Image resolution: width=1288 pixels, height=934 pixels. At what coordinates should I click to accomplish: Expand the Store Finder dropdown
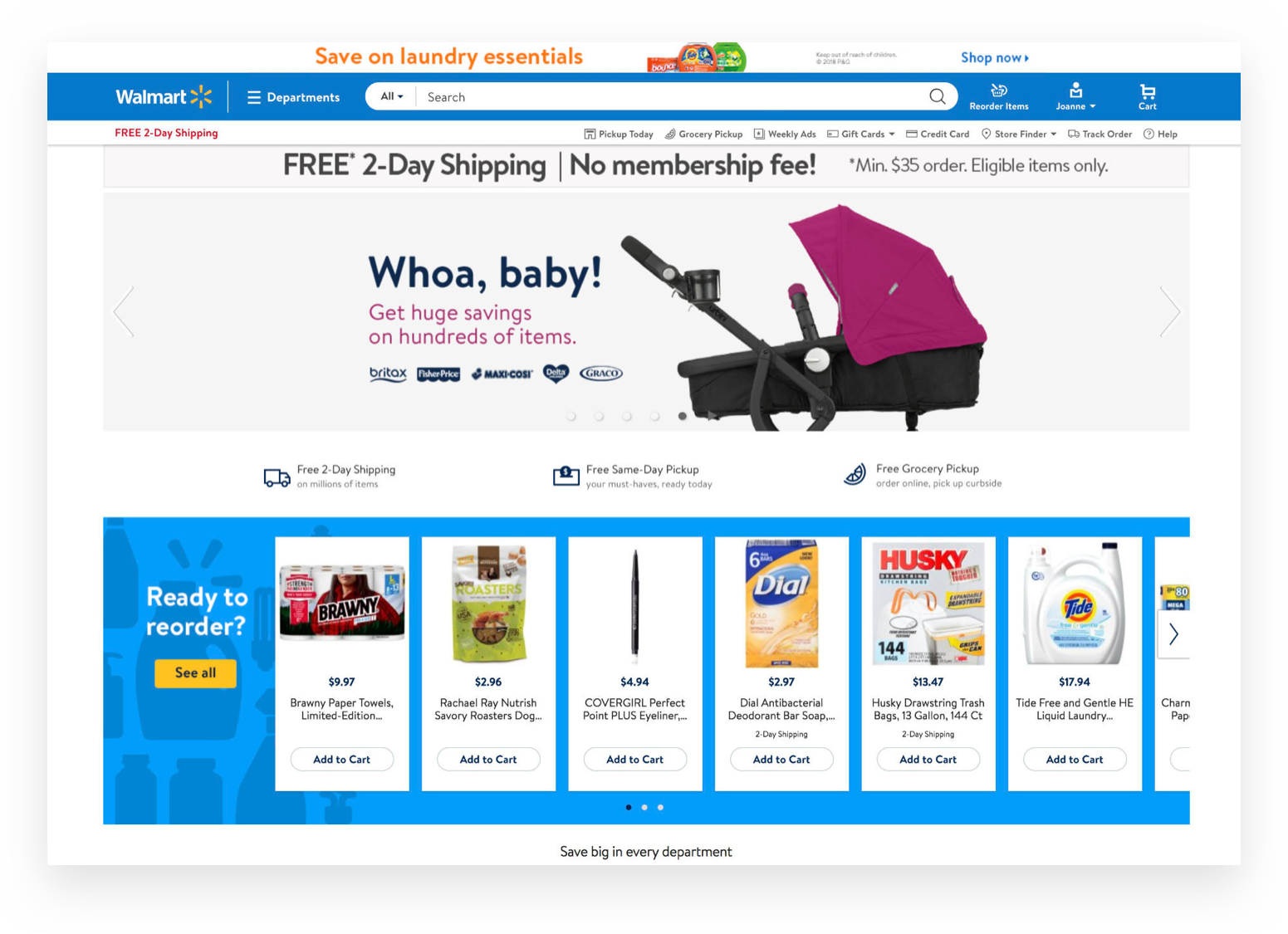tap(1019, 134)
